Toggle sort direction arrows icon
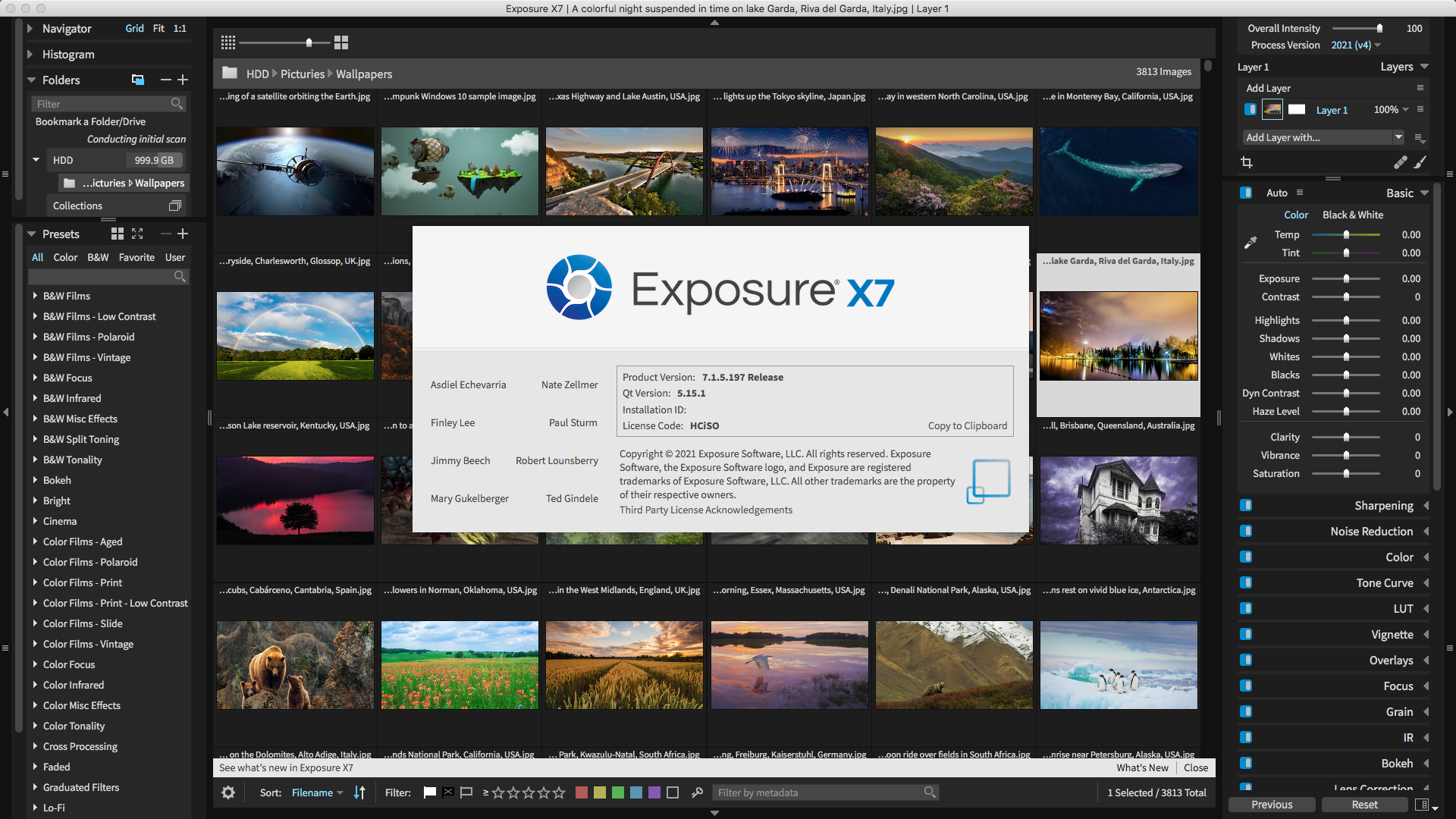Image resolution: width=1456 pixels, height=819 pixels. pyautogui.click(x=359, y=792)
